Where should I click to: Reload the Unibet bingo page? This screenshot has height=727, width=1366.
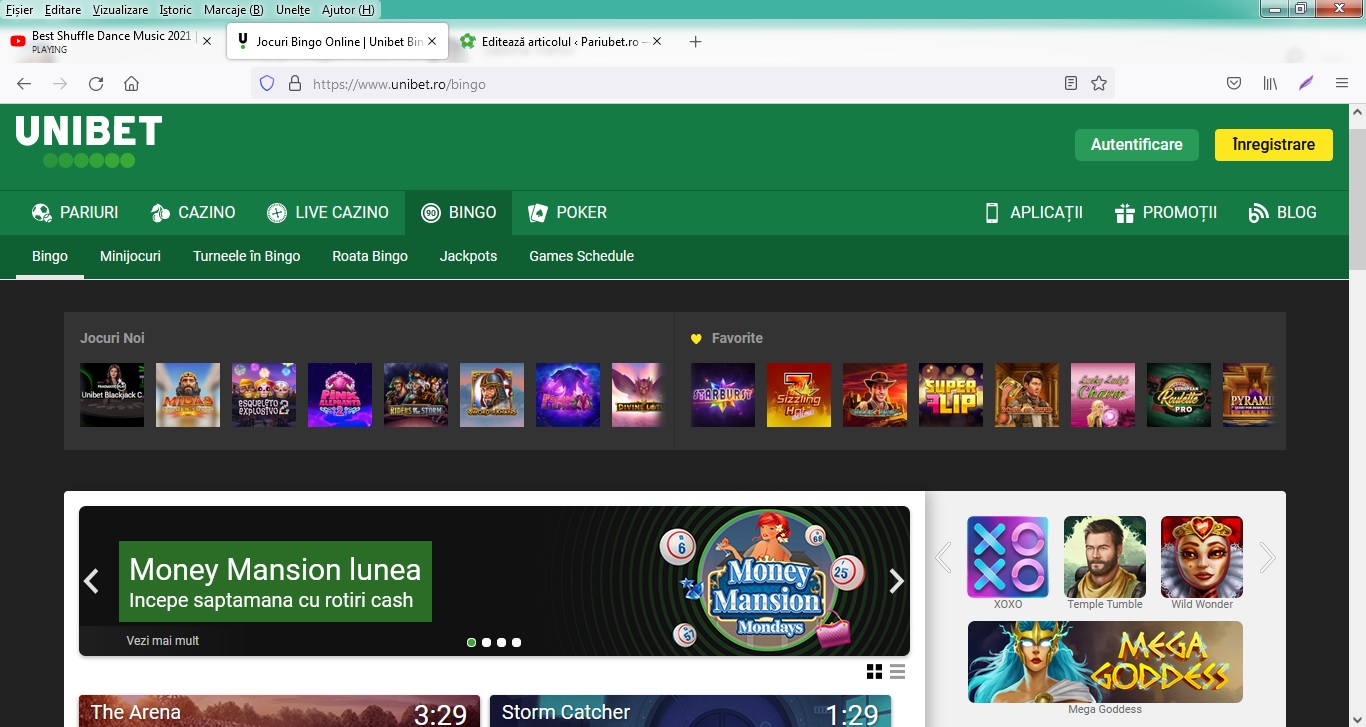click(x=96, y=84)
